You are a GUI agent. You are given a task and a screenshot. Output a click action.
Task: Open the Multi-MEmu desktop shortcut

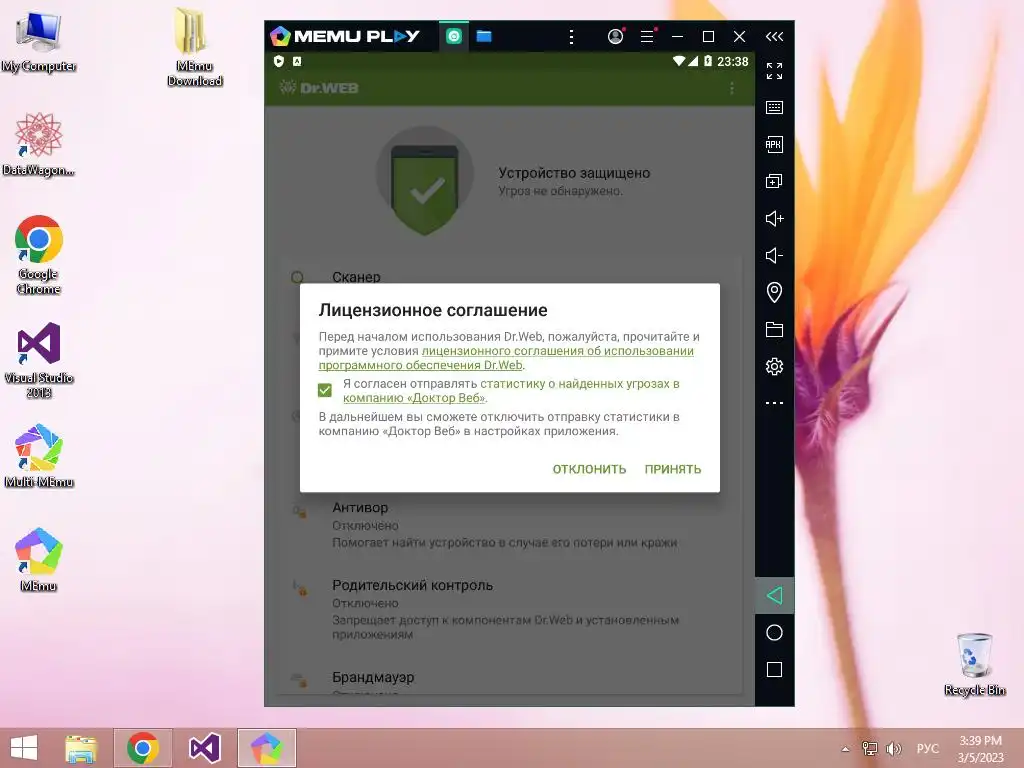pos(39,456)
